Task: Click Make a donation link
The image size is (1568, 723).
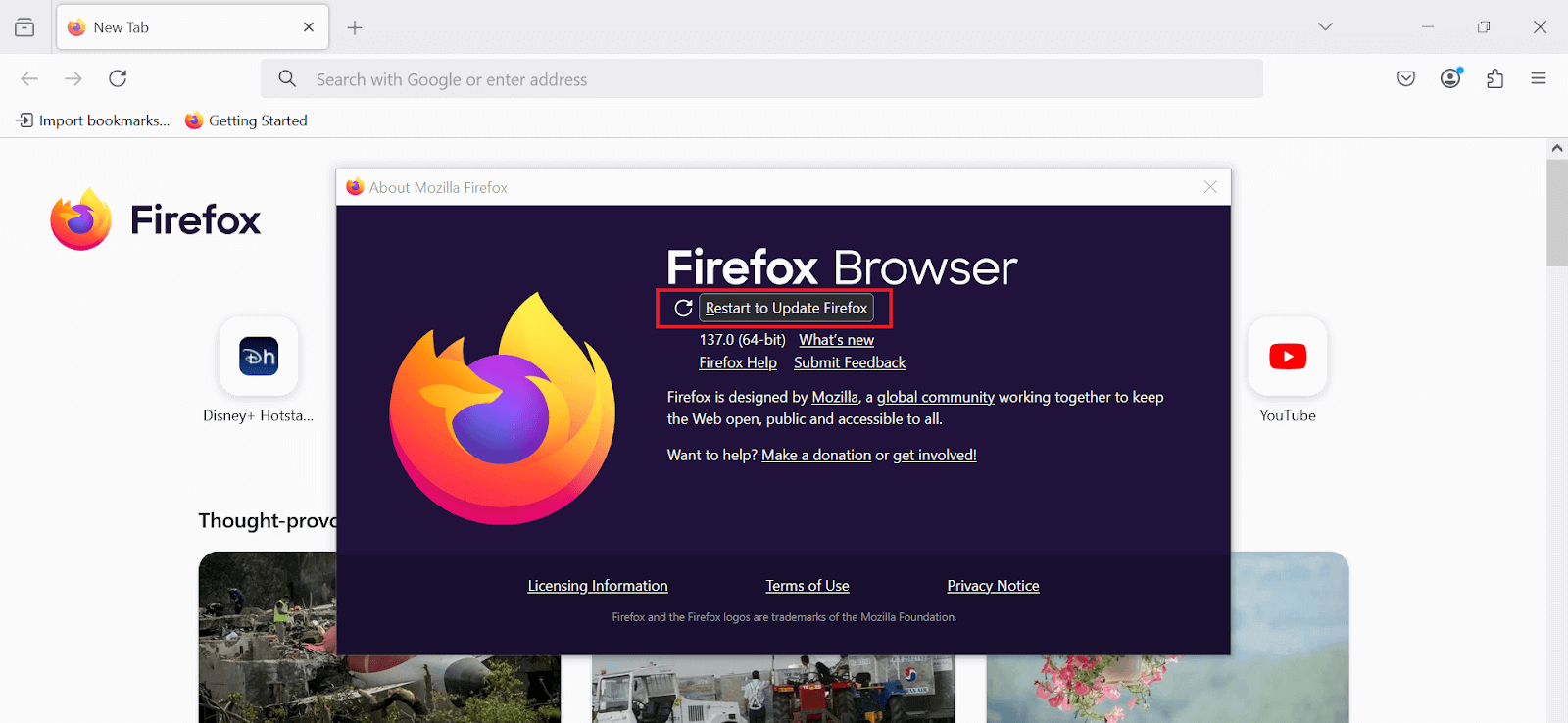Action: (816, 455)
